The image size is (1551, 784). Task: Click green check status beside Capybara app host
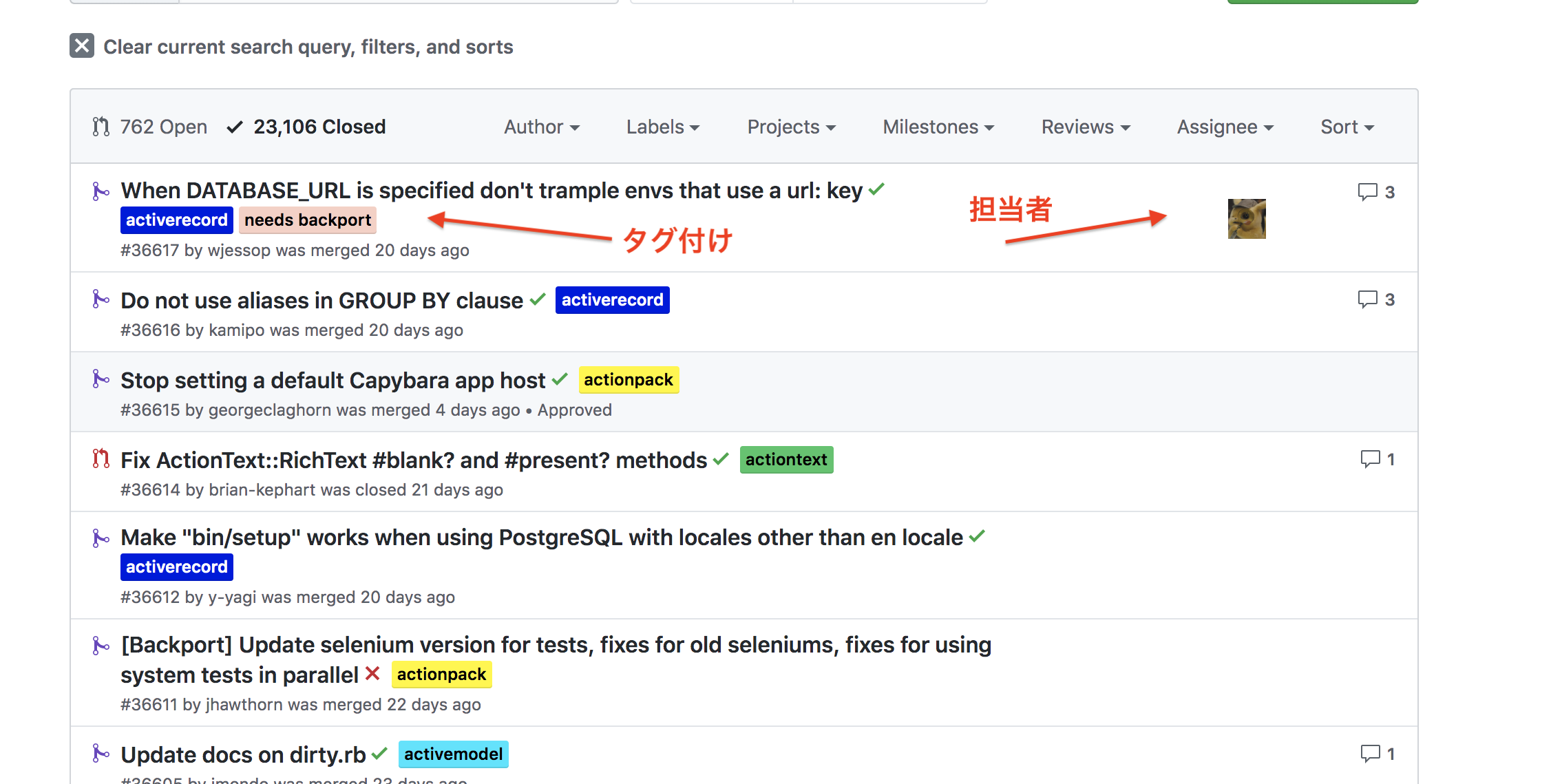click(x=560, y=379)
